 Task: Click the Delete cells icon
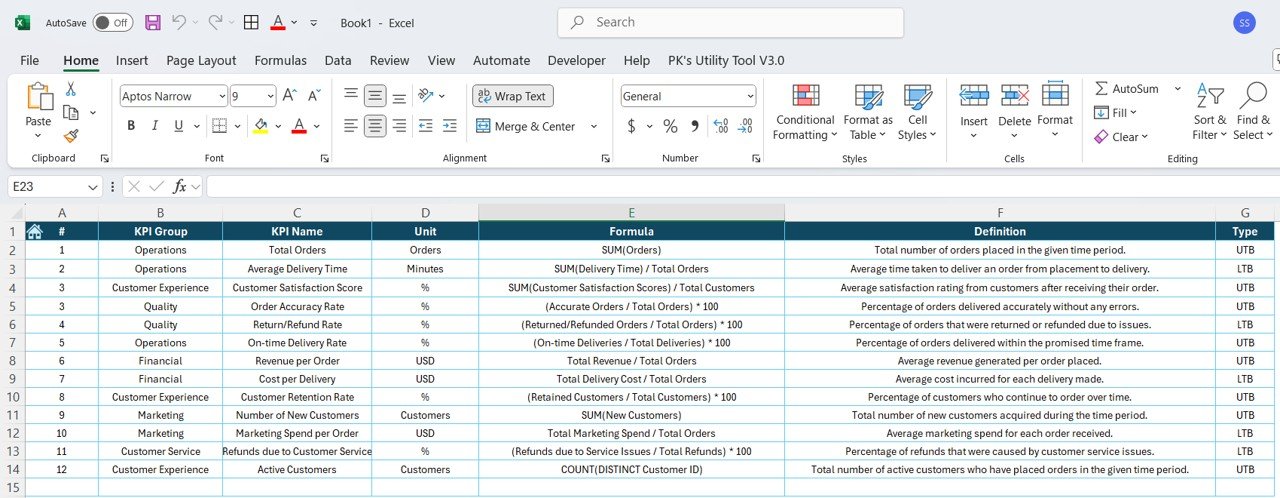[x=1015, y=97]
